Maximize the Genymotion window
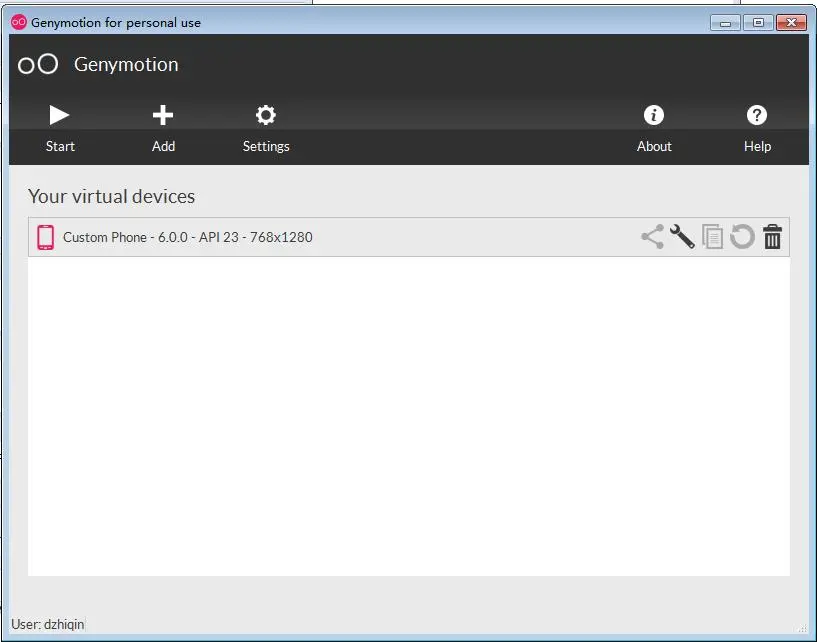The height and width of the screenshot is (642, 817). coord(758,23)
